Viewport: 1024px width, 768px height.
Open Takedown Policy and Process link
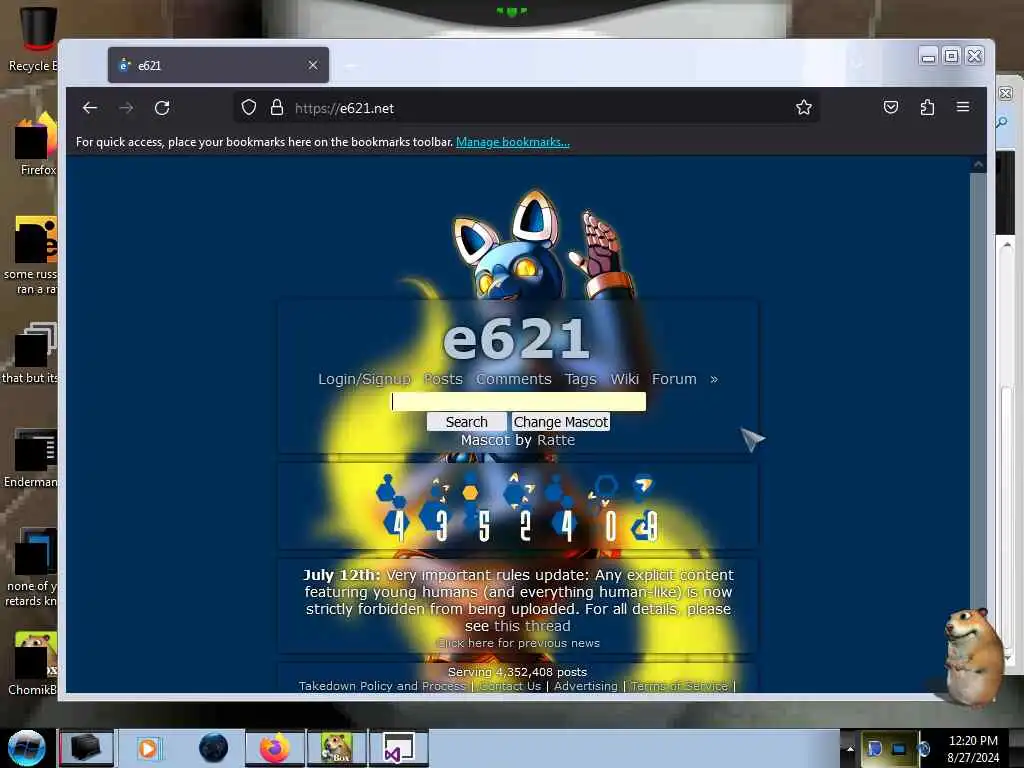click(382, 686)
